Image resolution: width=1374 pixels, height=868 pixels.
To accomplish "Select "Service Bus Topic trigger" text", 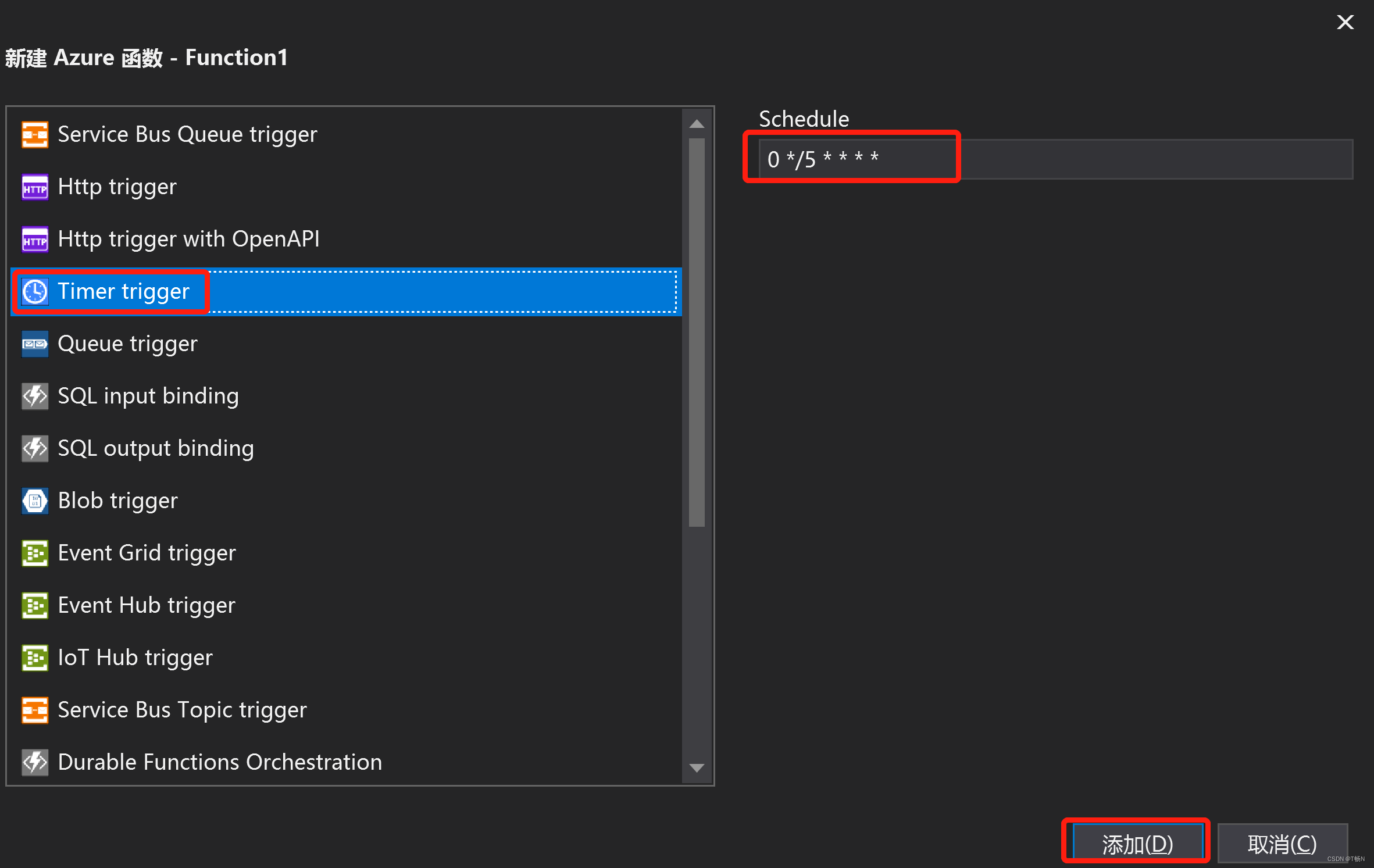I will (x=182, y=710).
